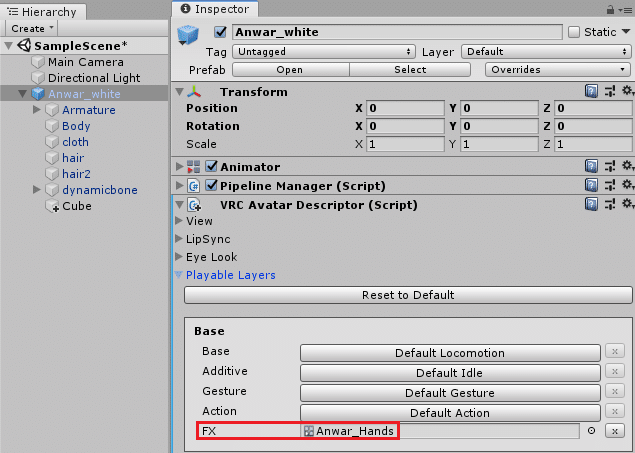Viewport: 635px width, 453px height.
Task: Collapse the Anwar_white hierarchy node
Action: (x=23, y=94)
